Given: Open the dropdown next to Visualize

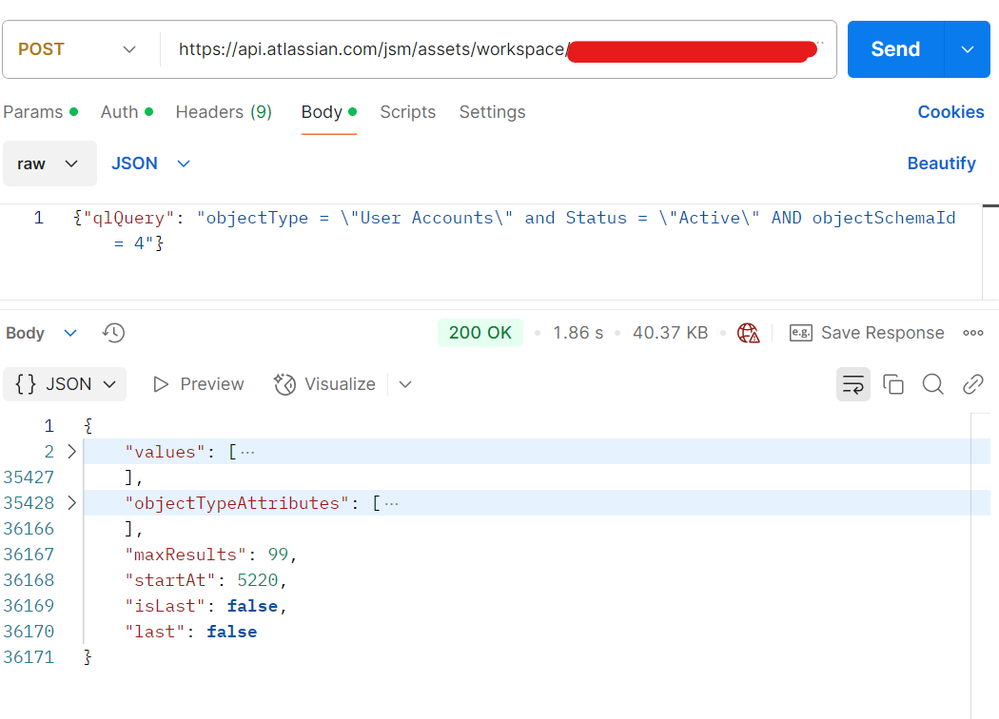Looking at the screenshot, I should coord(405,384).
